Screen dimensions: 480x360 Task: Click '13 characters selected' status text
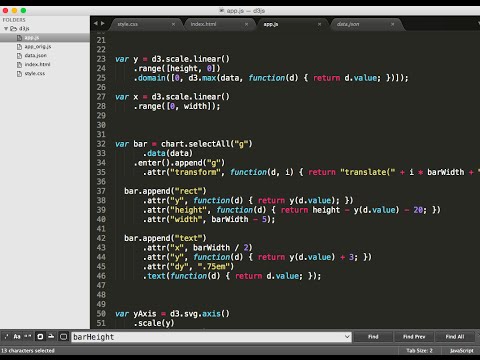(28, 351)
